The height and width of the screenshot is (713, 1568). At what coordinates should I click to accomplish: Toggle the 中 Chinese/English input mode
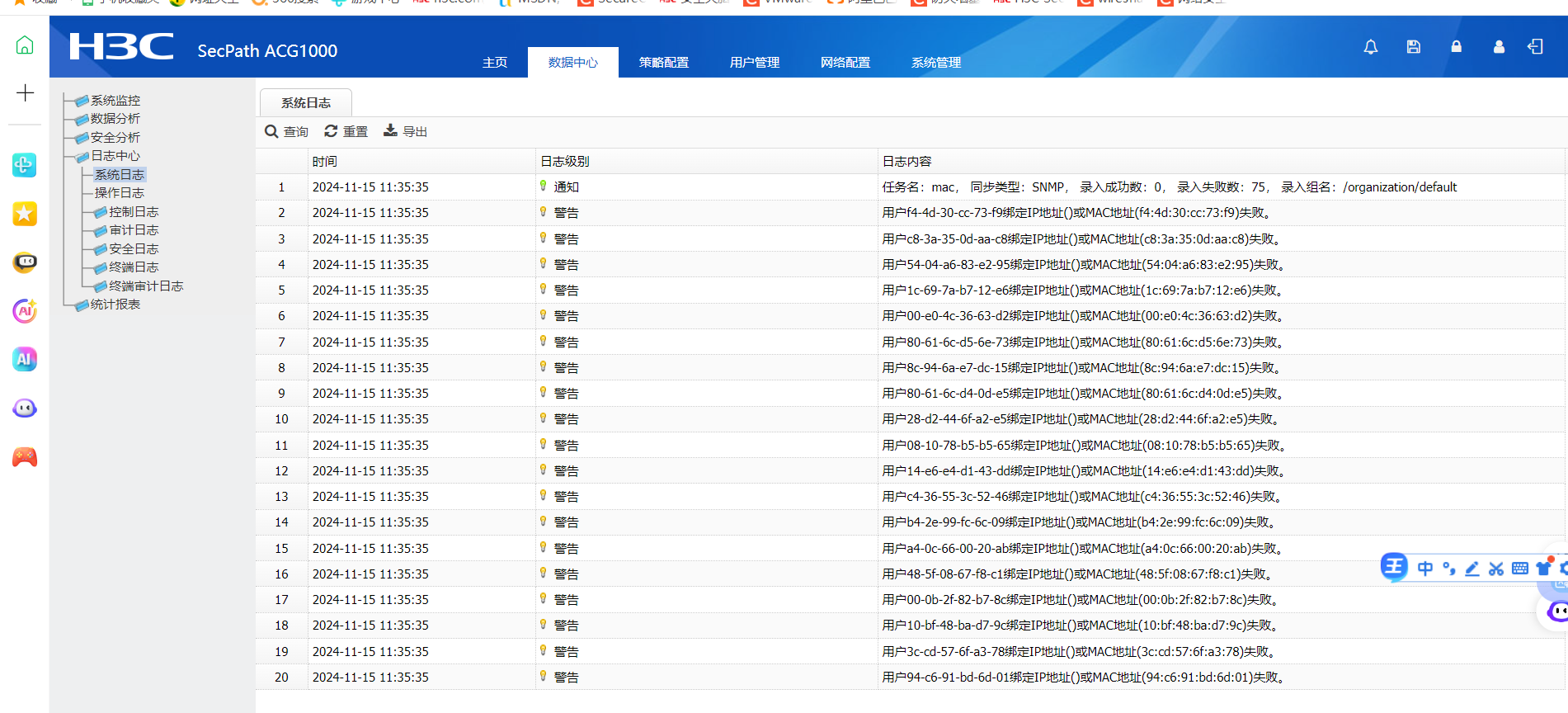1425,569
